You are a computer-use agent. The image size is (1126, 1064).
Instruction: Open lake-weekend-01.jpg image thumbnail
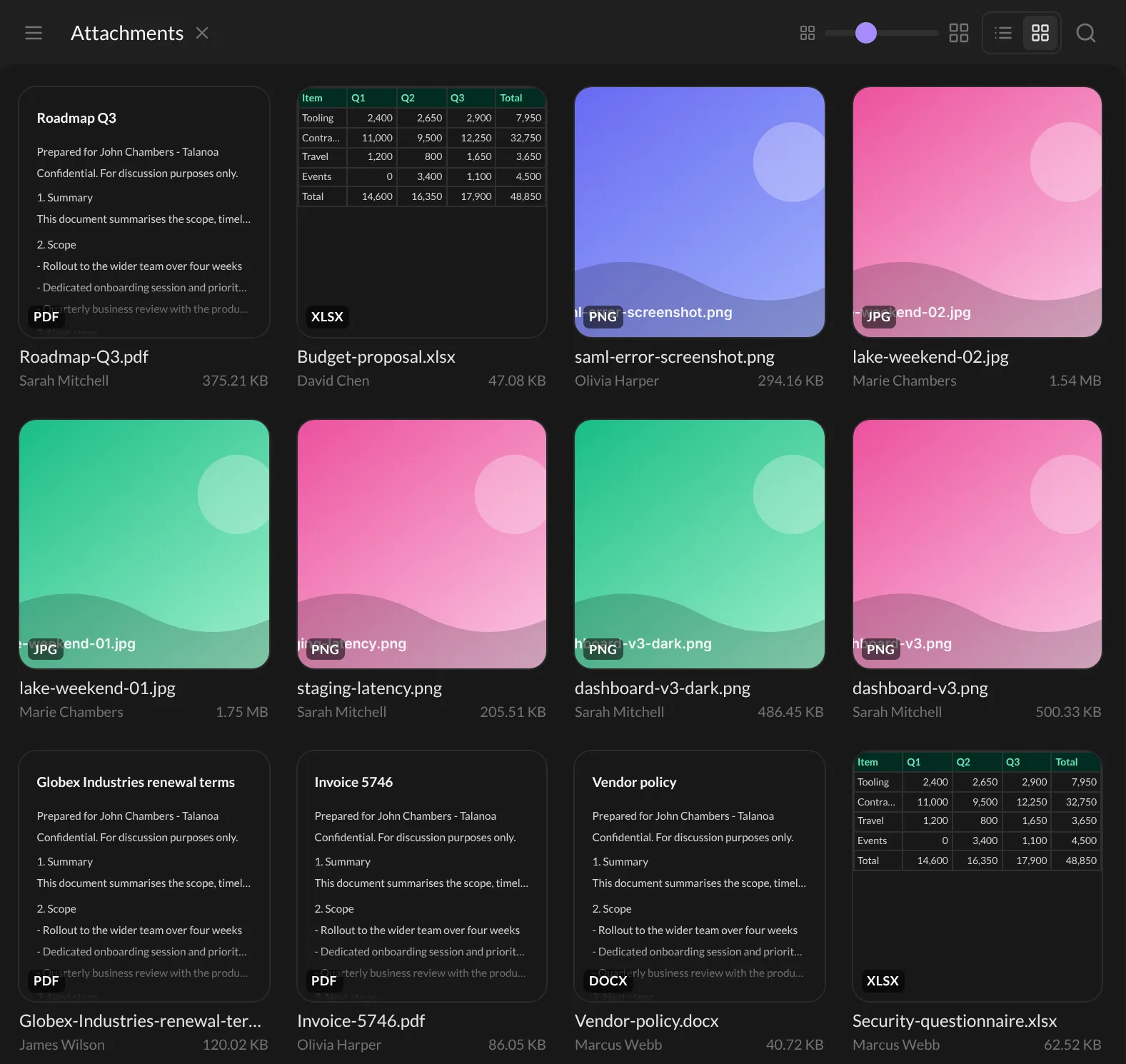tap(144, 544)
